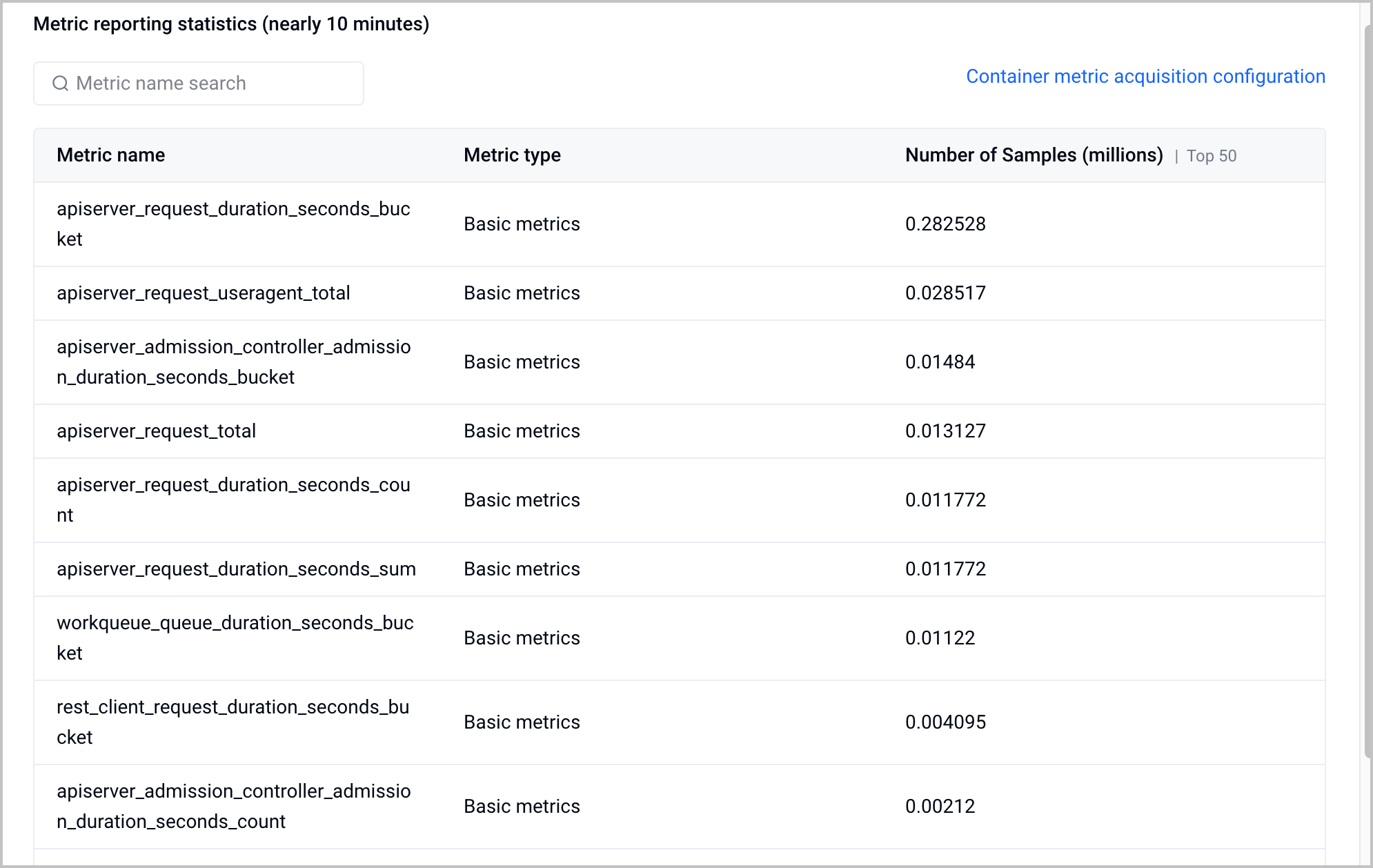
Task: Click sample value 0.01122
Action: [940, 638]
